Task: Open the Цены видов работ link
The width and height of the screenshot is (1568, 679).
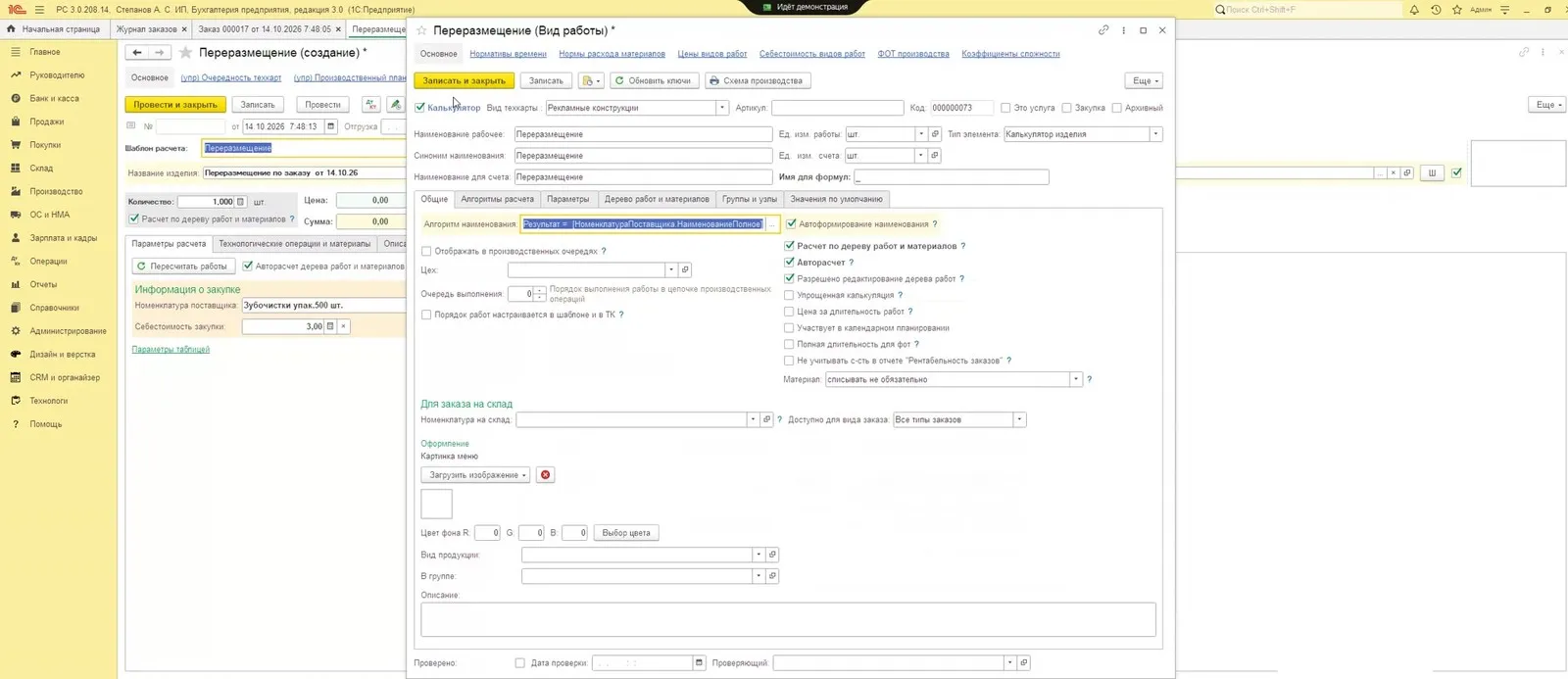Action: [712, 54]
